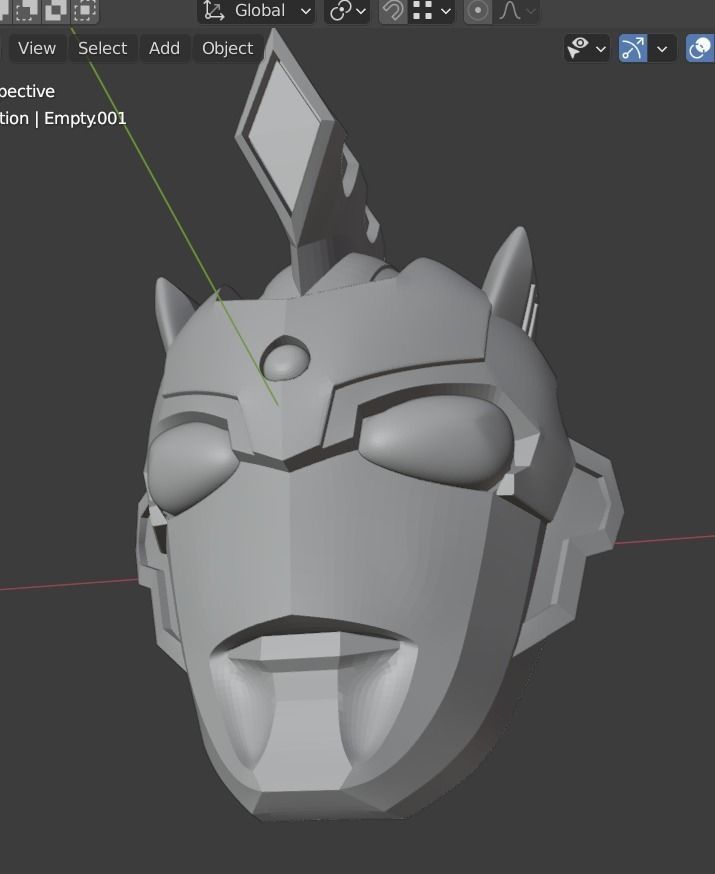Open the gizmo options dropdown arrow
The image size is (715, 874).
(x=662, y=48)
